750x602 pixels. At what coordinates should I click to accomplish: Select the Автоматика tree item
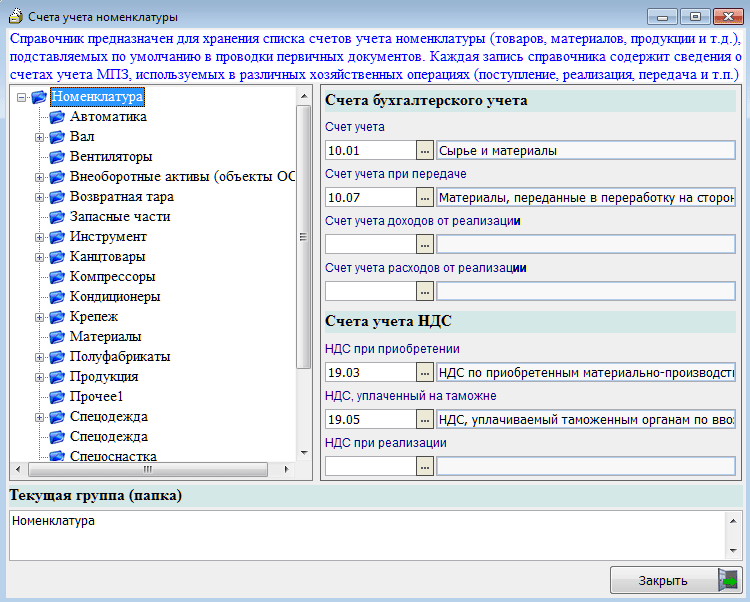[108, 117]
